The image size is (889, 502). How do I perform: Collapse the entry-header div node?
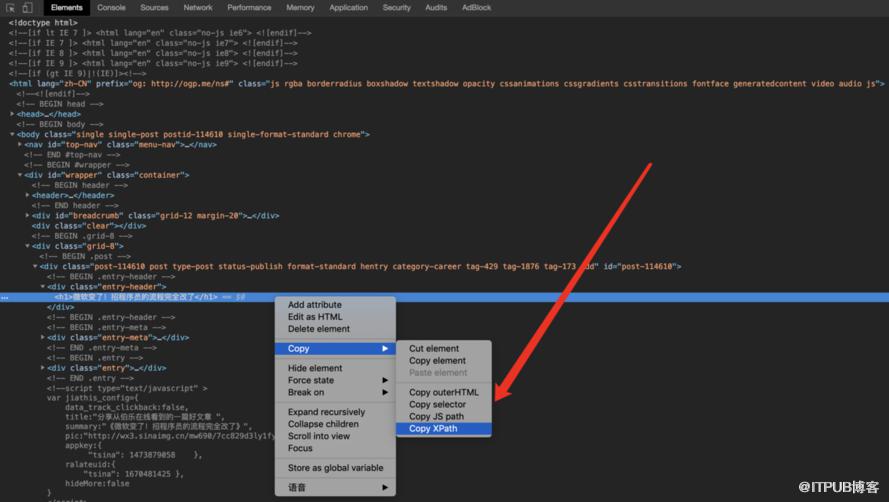(x=43, y=287)
